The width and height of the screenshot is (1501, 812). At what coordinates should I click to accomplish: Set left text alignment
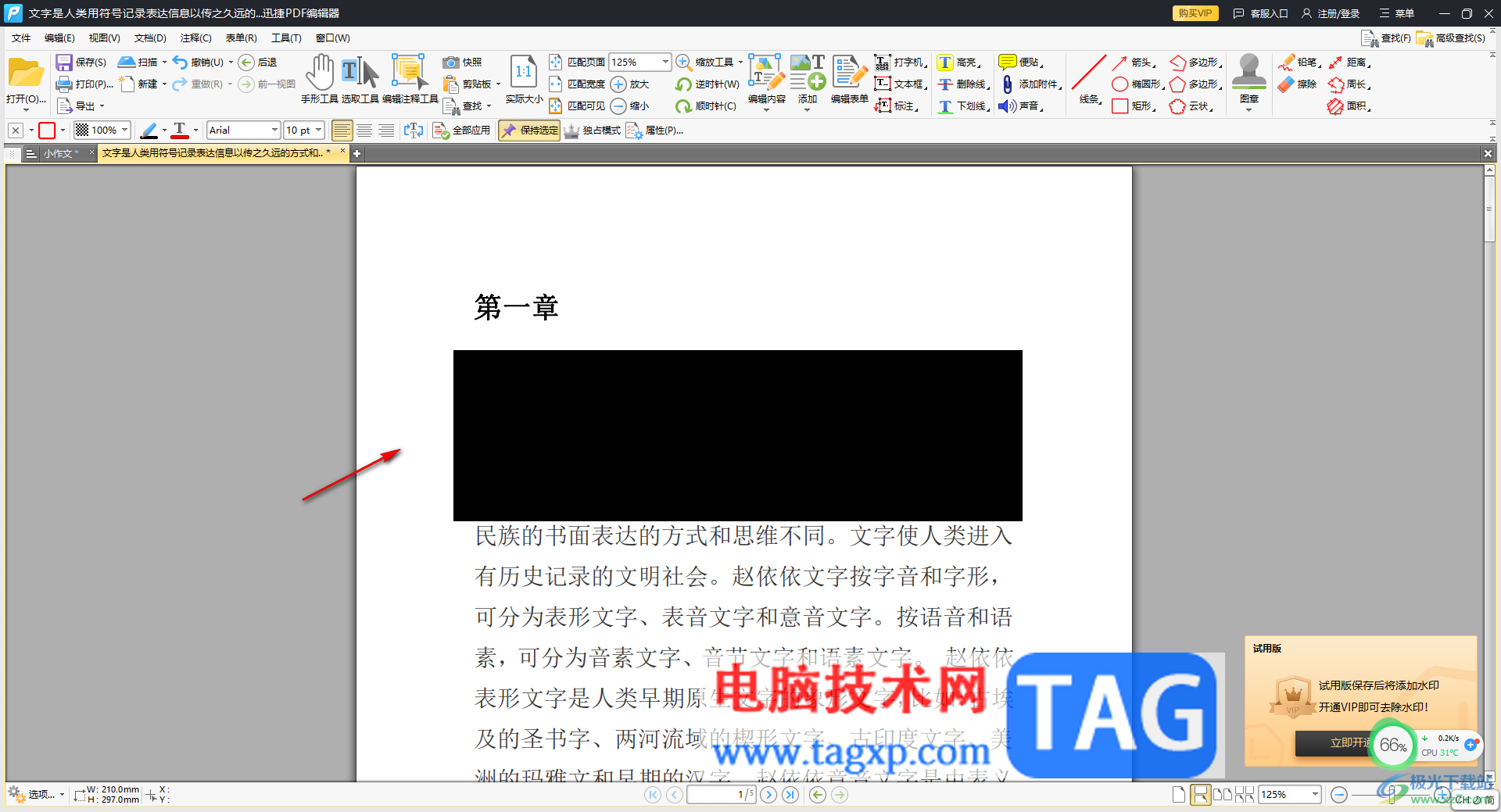coord(342,131)
